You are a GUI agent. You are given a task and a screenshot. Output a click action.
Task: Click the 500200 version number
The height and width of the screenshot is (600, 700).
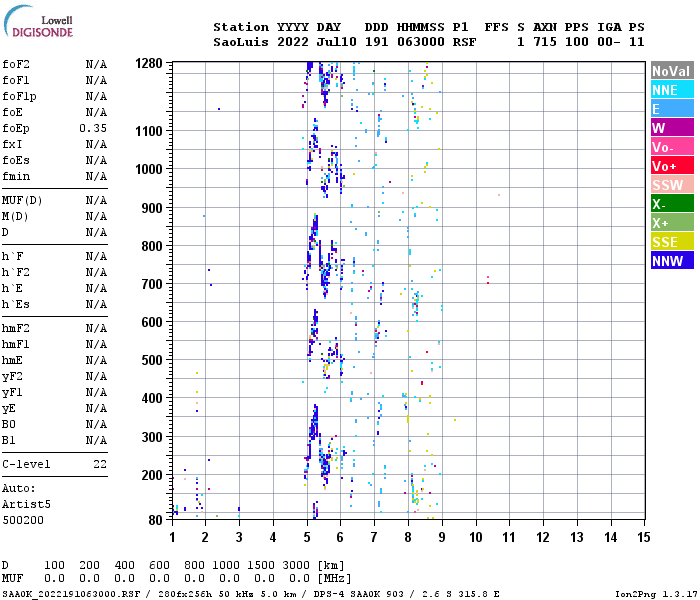23,521
